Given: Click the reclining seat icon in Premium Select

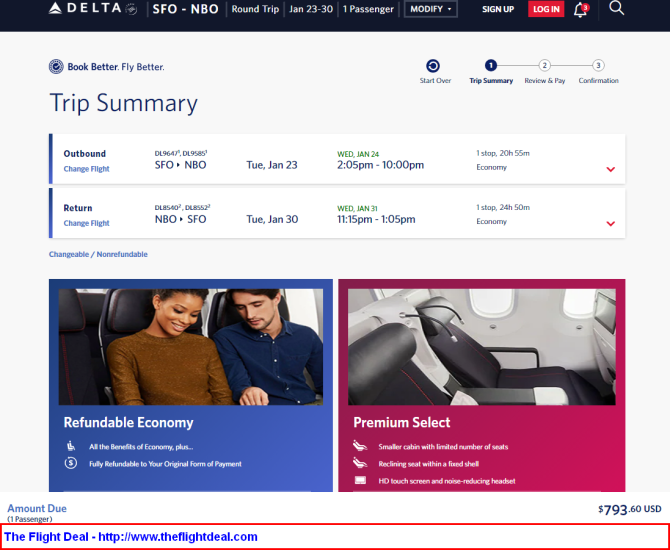Looking at the screenshot, I should [x=361, y=463].
